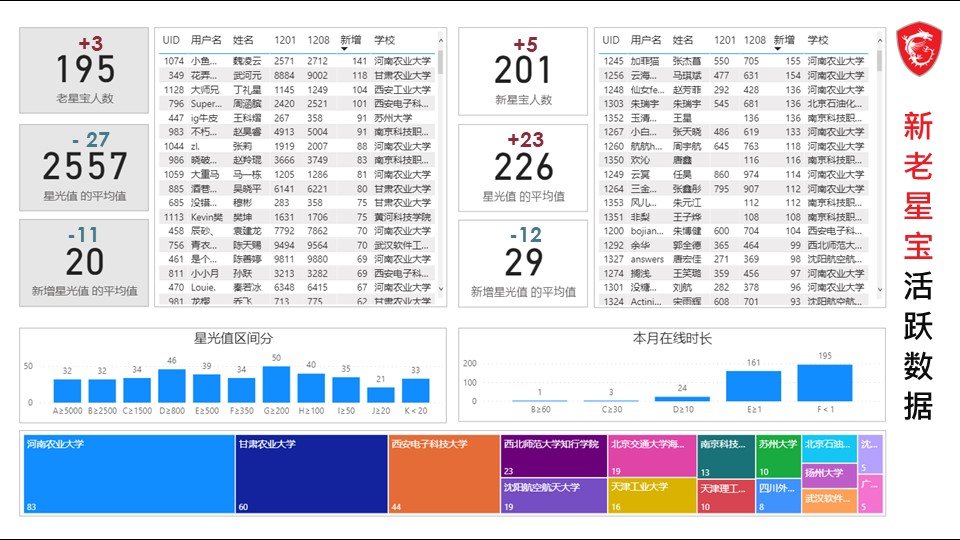Select 西安电子科技大学 treemap tile with 44
The image size is (960, 540).
point(444,474)
